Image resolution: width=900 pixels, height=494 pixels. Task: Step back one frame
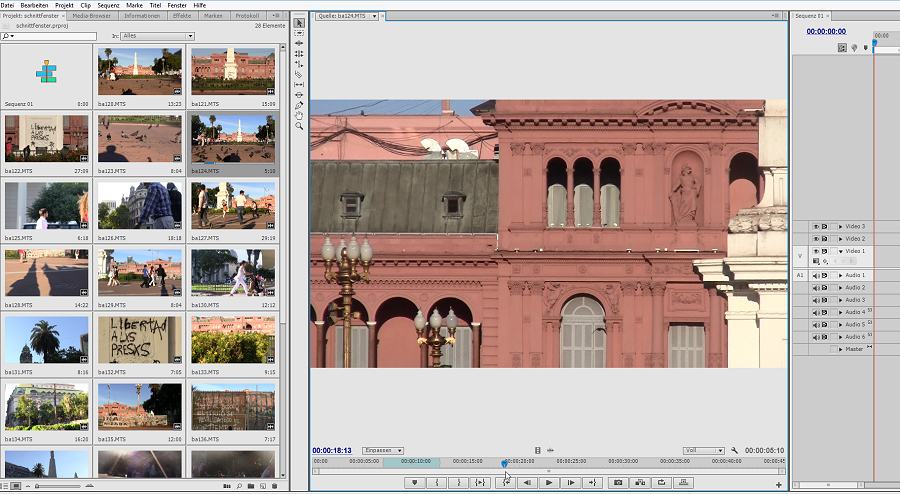tap(527, 483)
